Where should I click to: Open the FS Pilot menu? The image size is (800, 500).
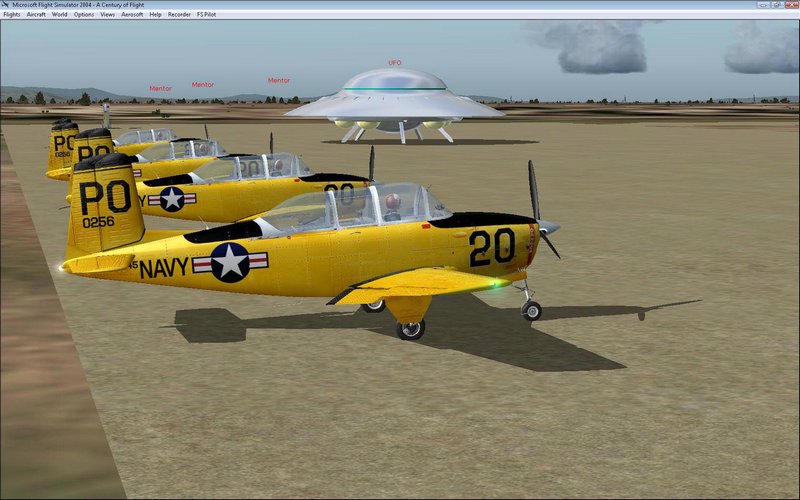click(x=206, y=14)
